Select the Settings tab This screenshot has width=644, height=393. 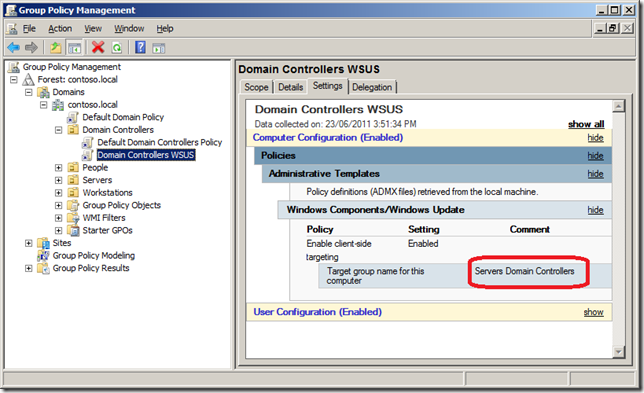pos(327,86)
